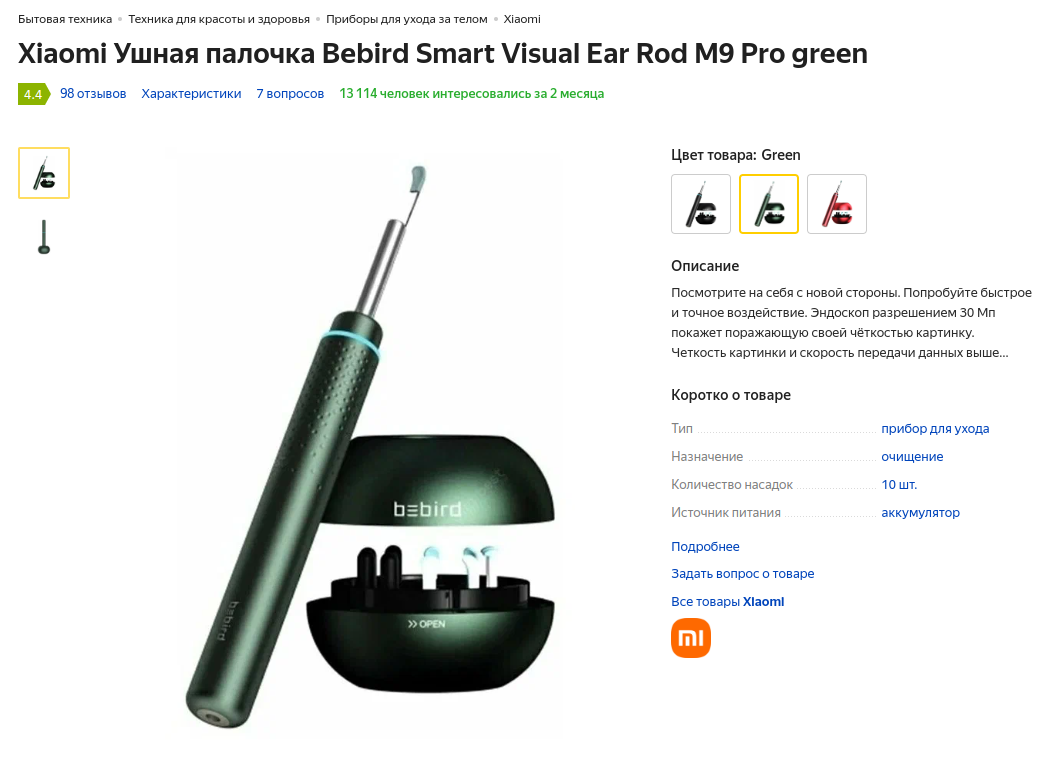Click the orange Xiaomi Mi logo icon
Screen dimensions: 1044x771
point(690,638)
